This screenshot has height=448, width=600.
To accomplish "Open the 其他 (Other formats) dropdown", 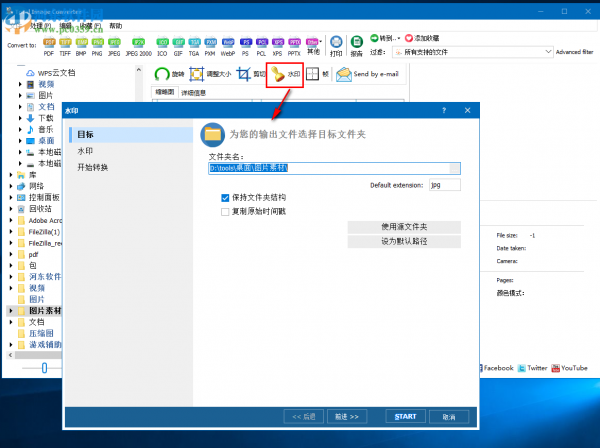I will tap(313, 46).
